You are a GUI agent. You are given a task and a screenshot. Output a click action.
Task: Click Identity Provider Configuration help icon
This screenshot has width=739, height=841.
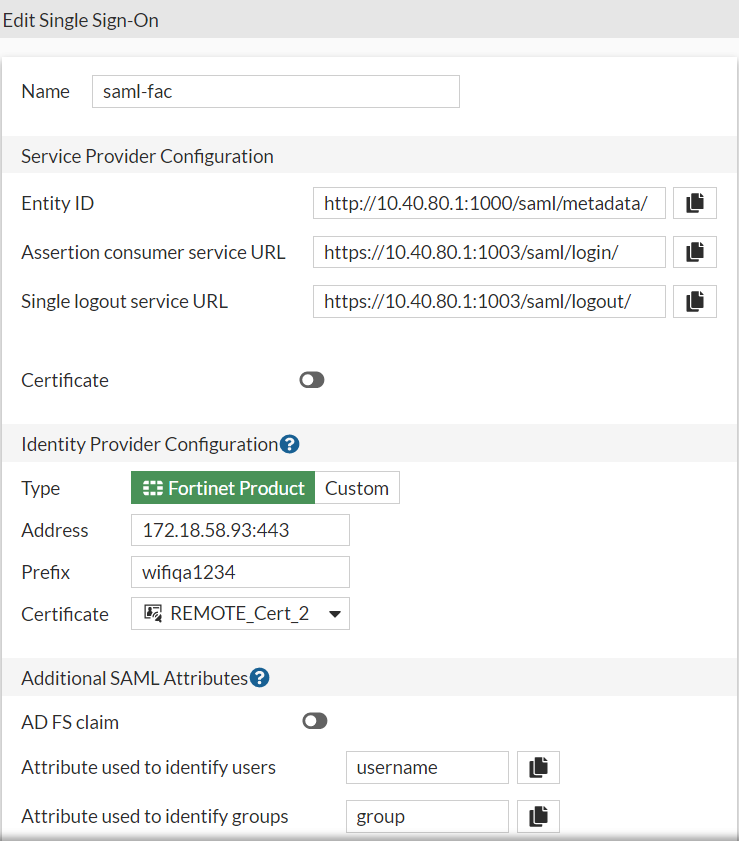coord(290,444)
